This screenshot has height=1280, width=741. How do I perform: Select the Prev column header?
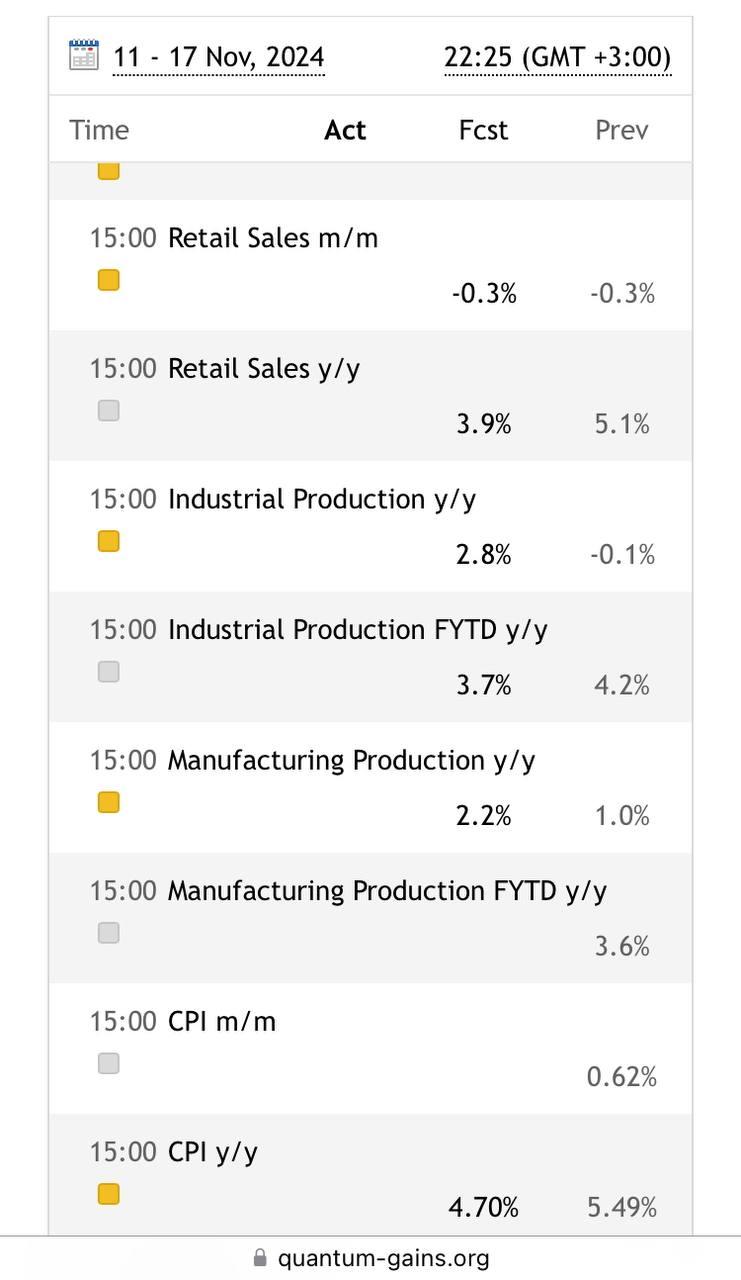[622, 130]
